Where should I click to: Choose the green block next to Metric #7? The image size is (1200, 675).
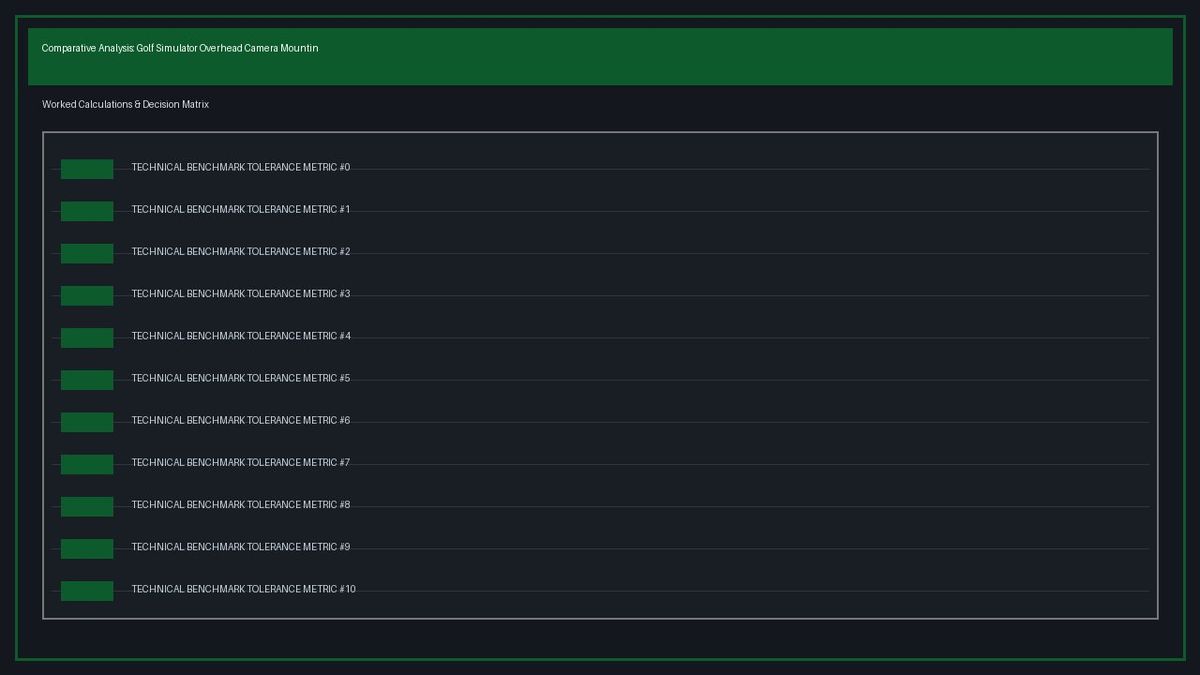pos(87,464)
